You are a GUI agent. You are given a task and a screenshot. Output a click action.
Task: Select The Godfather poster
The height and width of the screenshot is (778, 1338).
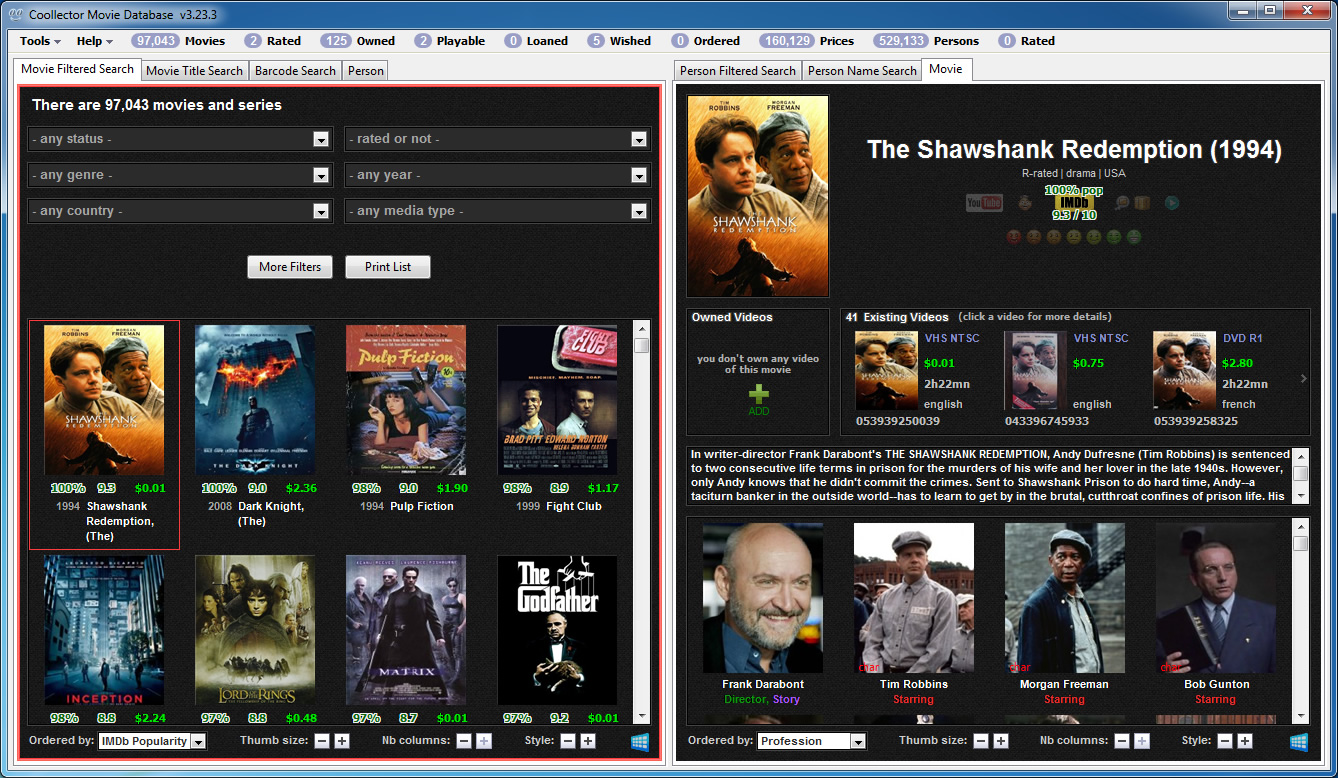click(x=557, y=631)
